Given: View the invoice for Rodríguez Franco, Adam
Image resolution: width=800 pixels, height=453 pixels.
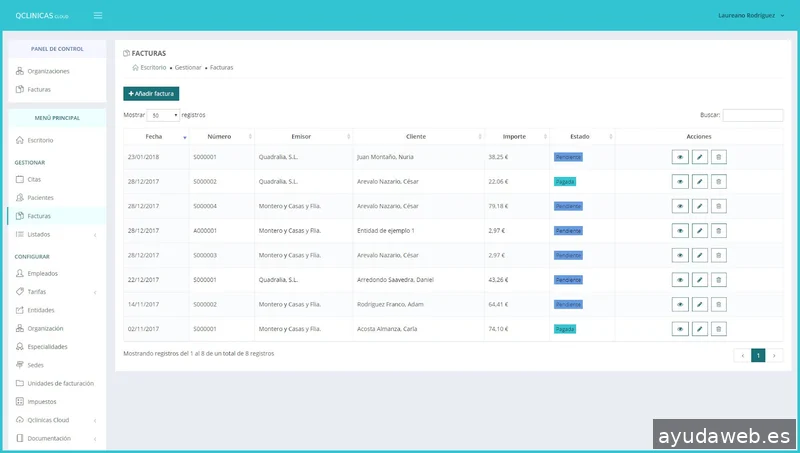Looking at the screenshot, I should click(x=680, y=305).
